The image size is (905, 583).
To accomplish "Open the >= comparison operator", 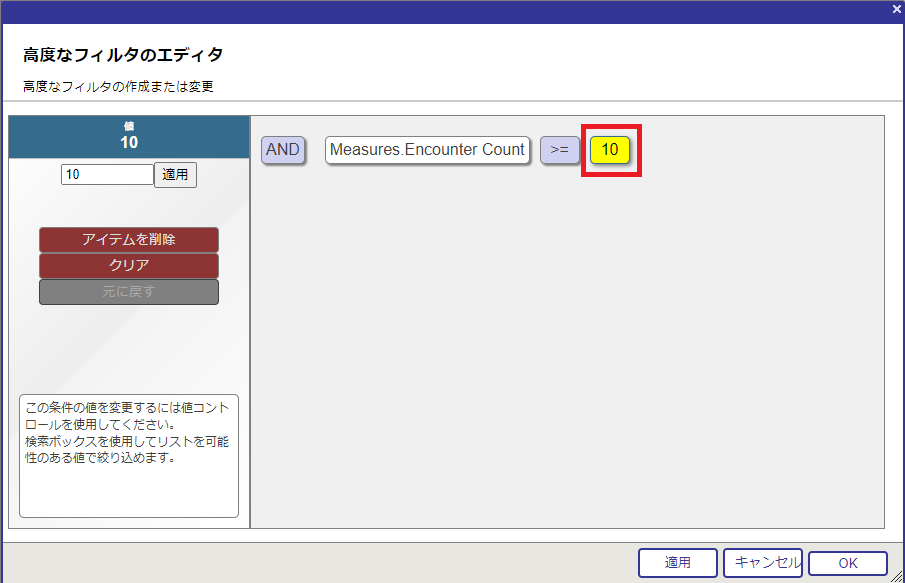I will [x=559, y=150].
